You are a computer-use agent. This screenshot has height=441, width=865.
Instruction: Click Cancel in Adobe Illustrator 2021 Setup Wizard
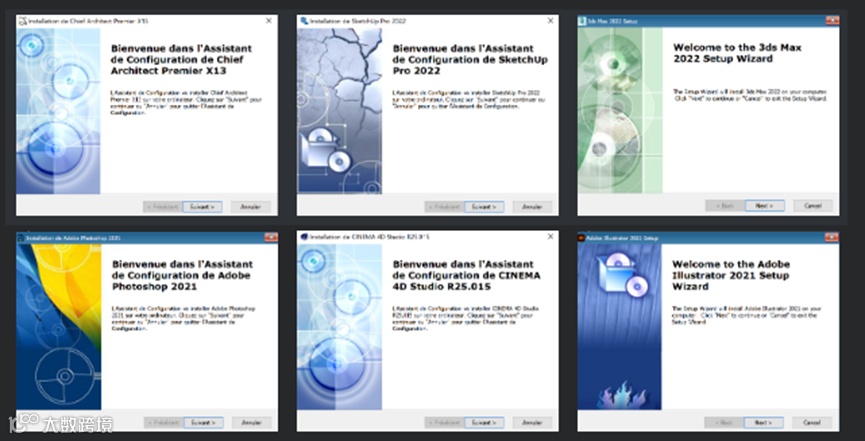point(812,423)
